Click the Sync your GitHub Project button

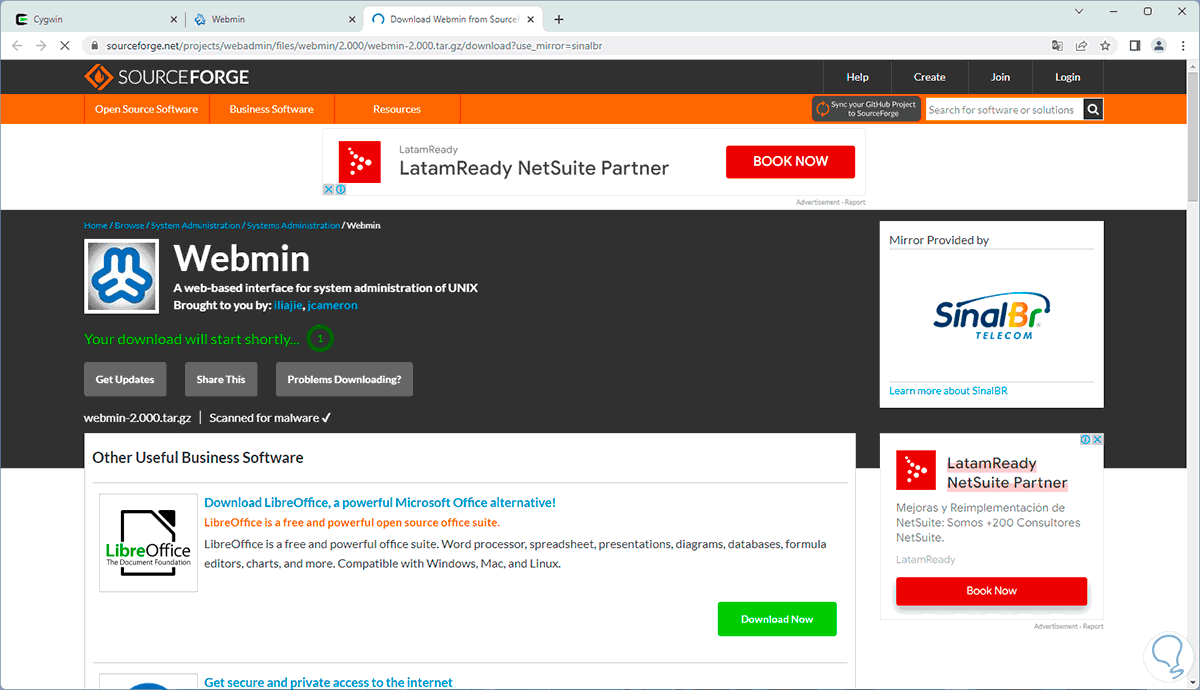click(x=866, y=109)
